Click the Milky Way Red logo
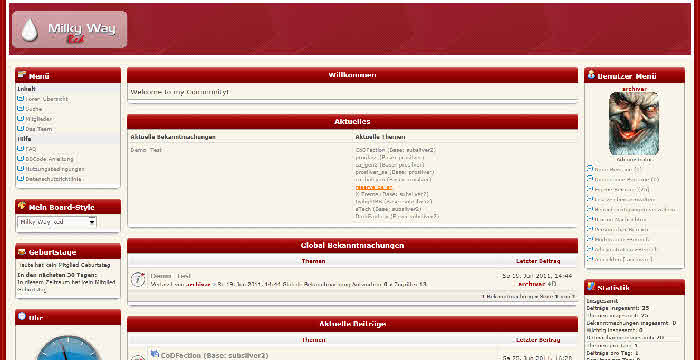The image size is (700, 360). click(x=70, y=29)
